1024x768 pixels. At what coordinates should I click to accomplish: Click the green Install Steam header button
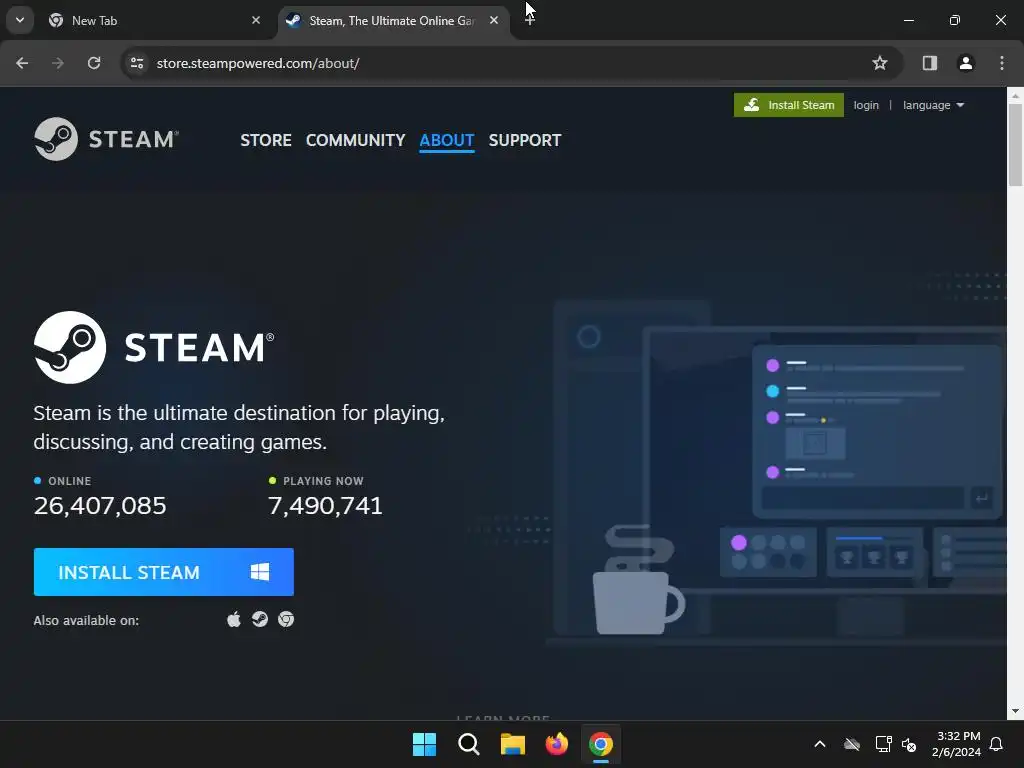click(789, 105)
